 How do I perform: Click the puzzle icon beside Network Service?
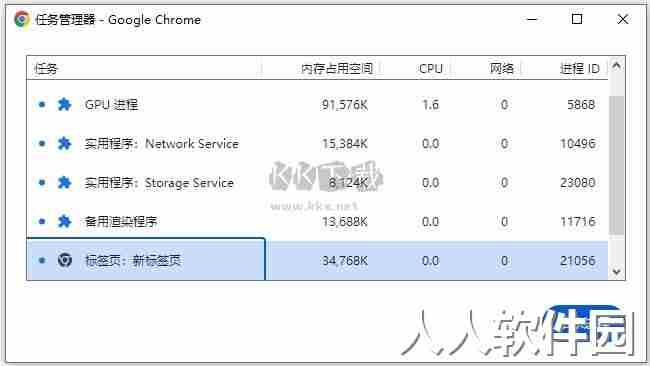[64, 143]
